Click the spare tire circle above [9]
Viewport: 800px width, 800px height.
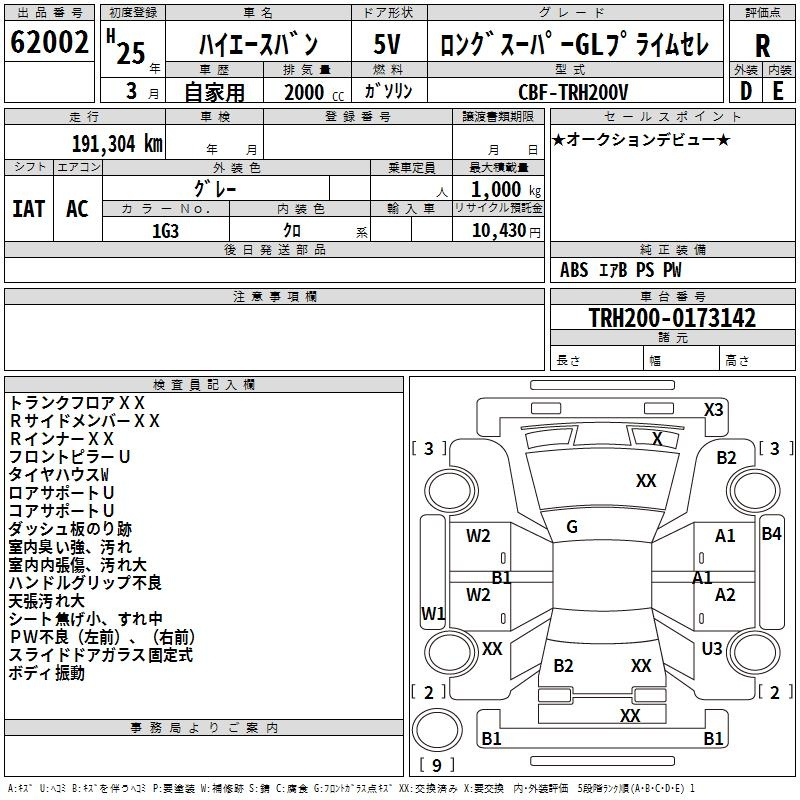(x=437, y=730)
